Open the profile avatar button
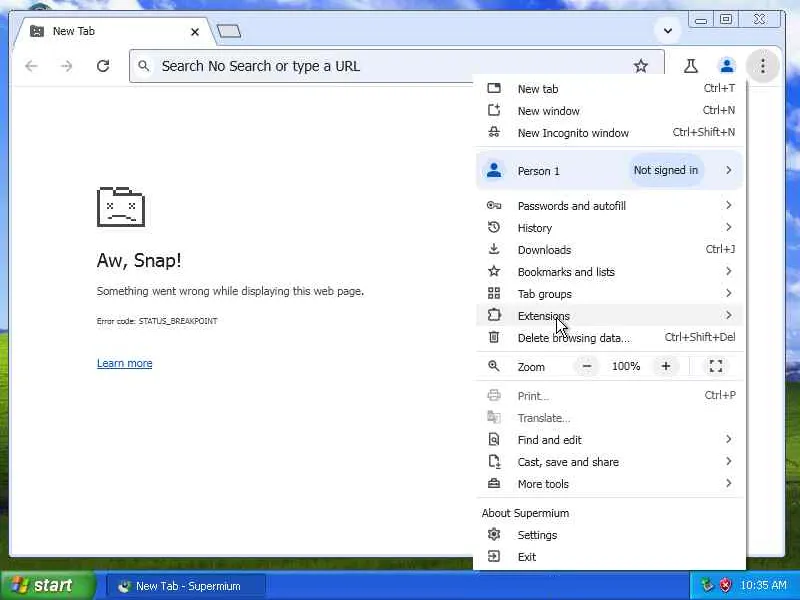The width and height of the screenshot is (800, 600). click(727, 66)
